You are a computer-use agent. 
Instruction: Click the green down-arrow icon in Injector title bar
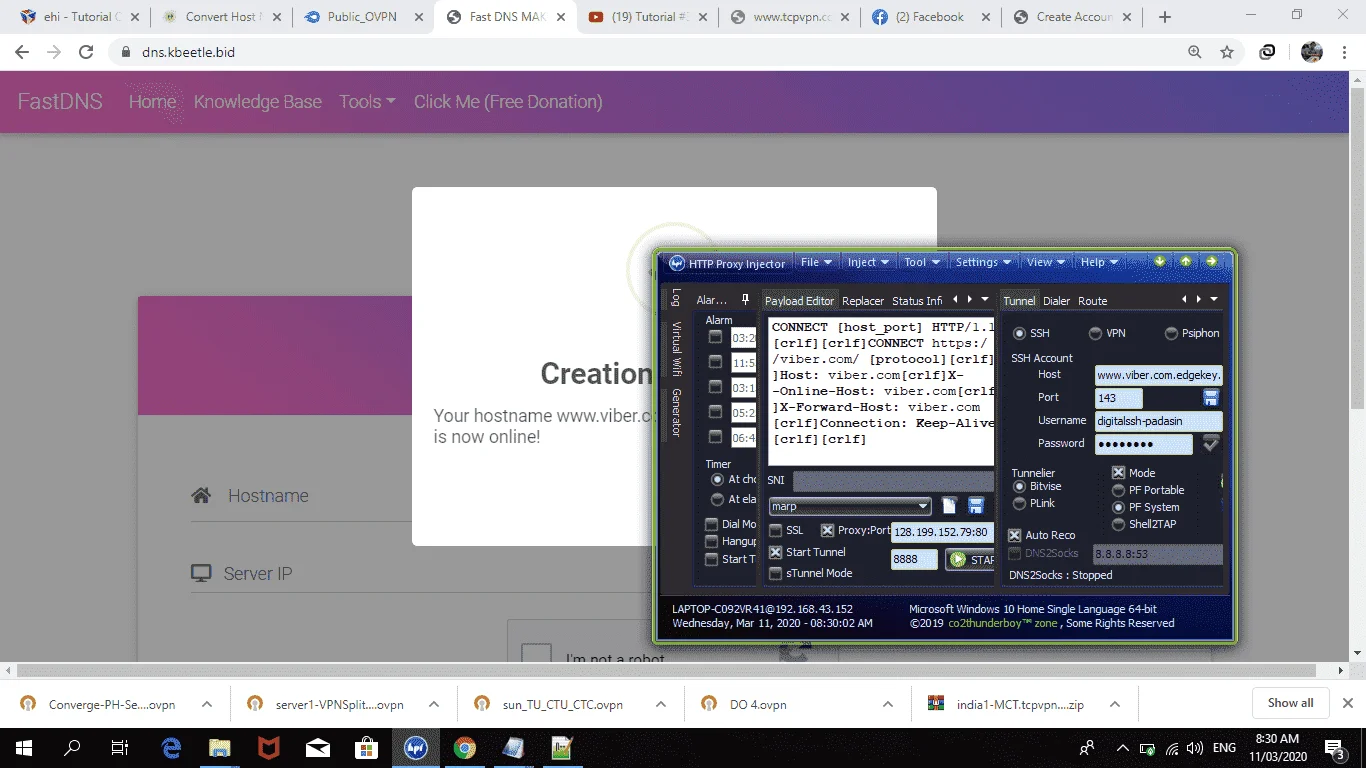point(1160,262)
